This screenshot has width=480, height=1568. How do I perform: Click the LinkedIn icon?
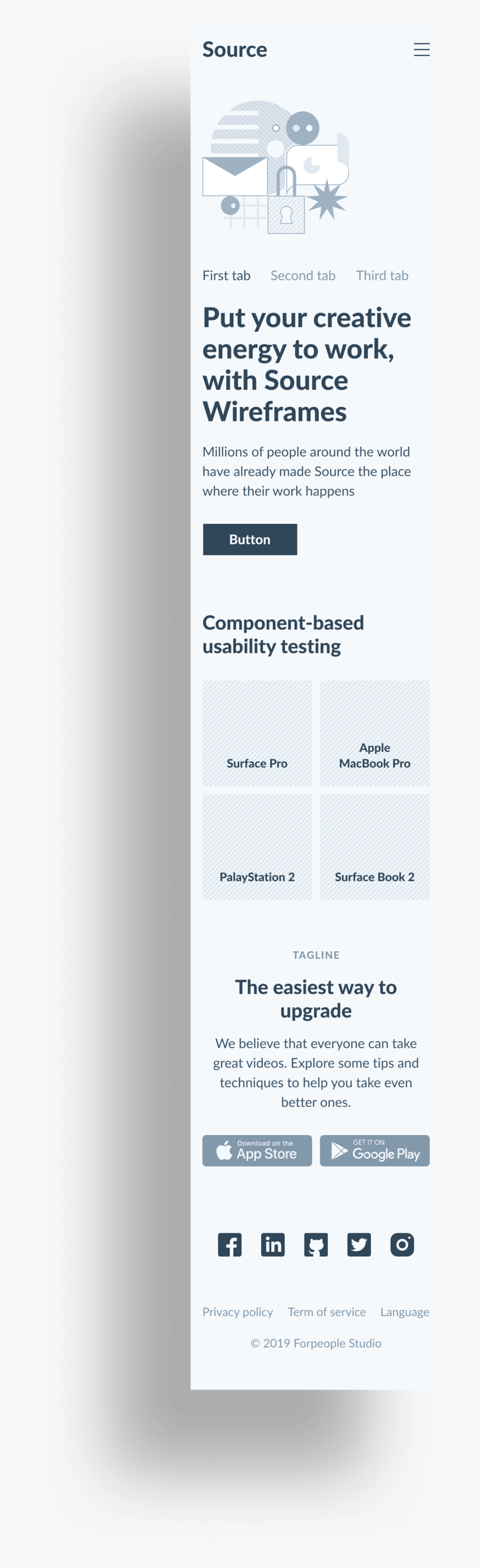click(273, 1245)
